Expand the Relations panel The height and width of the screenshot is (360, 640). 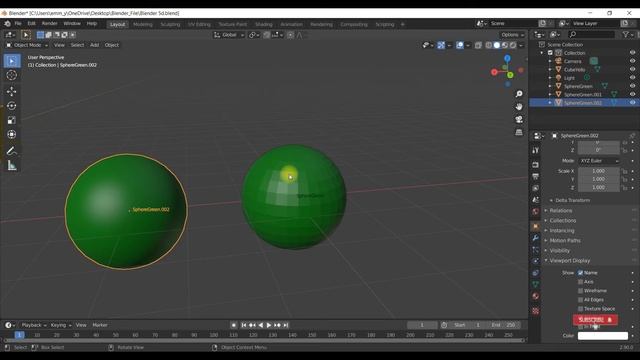[560, 211]
